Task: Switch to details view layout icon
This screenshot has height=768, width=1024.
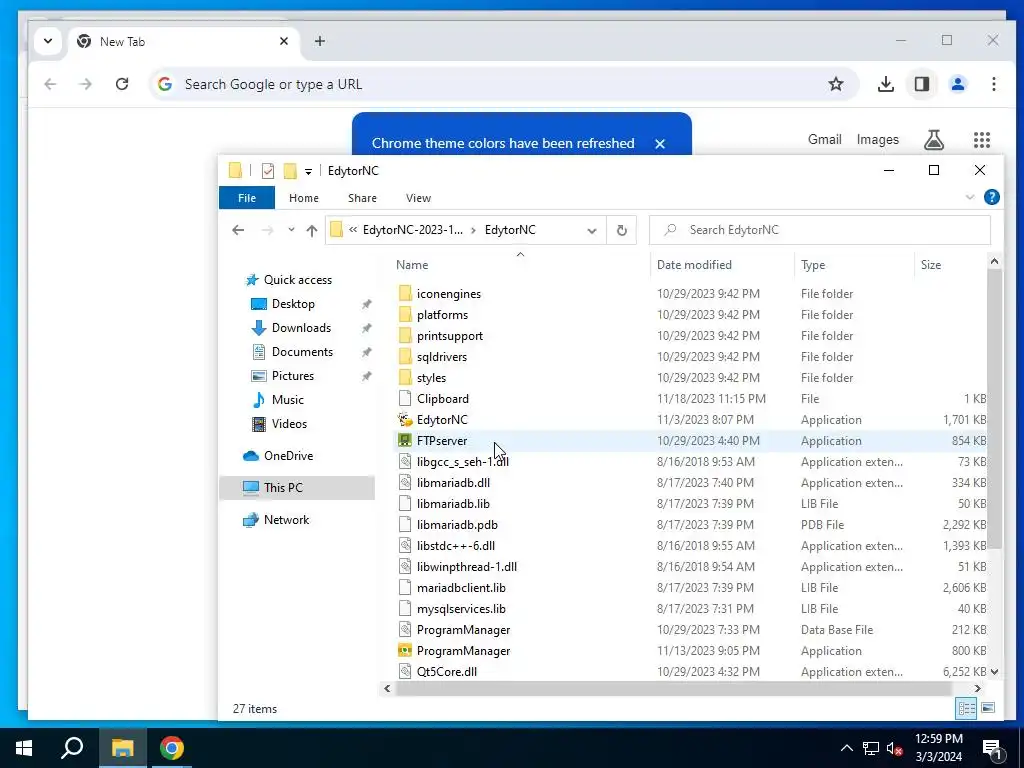Action: point(966,709)
